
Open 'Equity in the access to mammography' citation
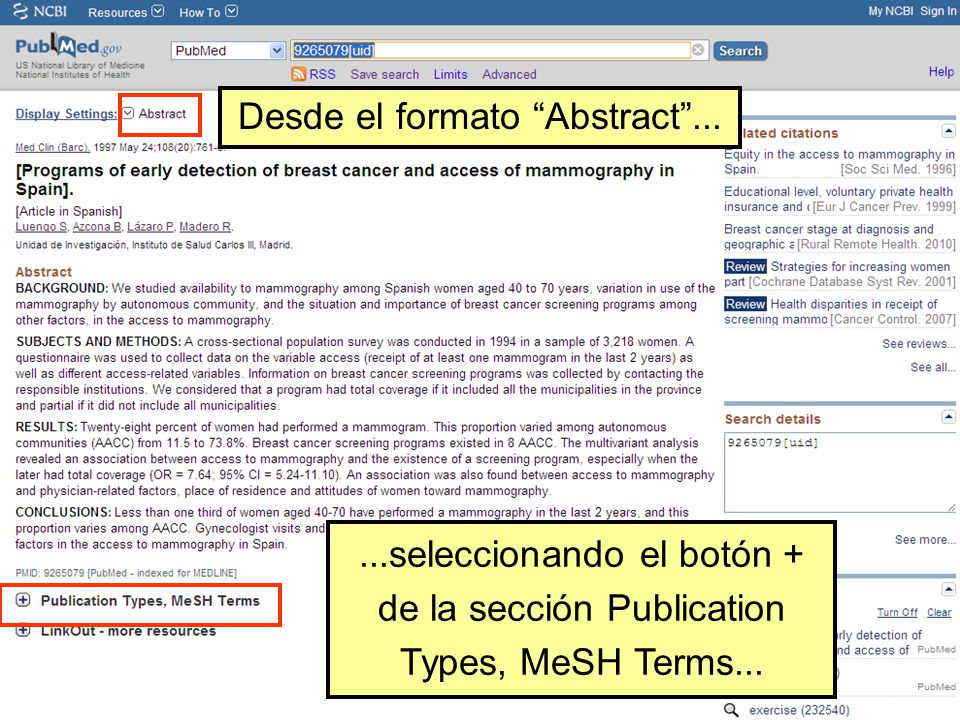pos(839,162)
